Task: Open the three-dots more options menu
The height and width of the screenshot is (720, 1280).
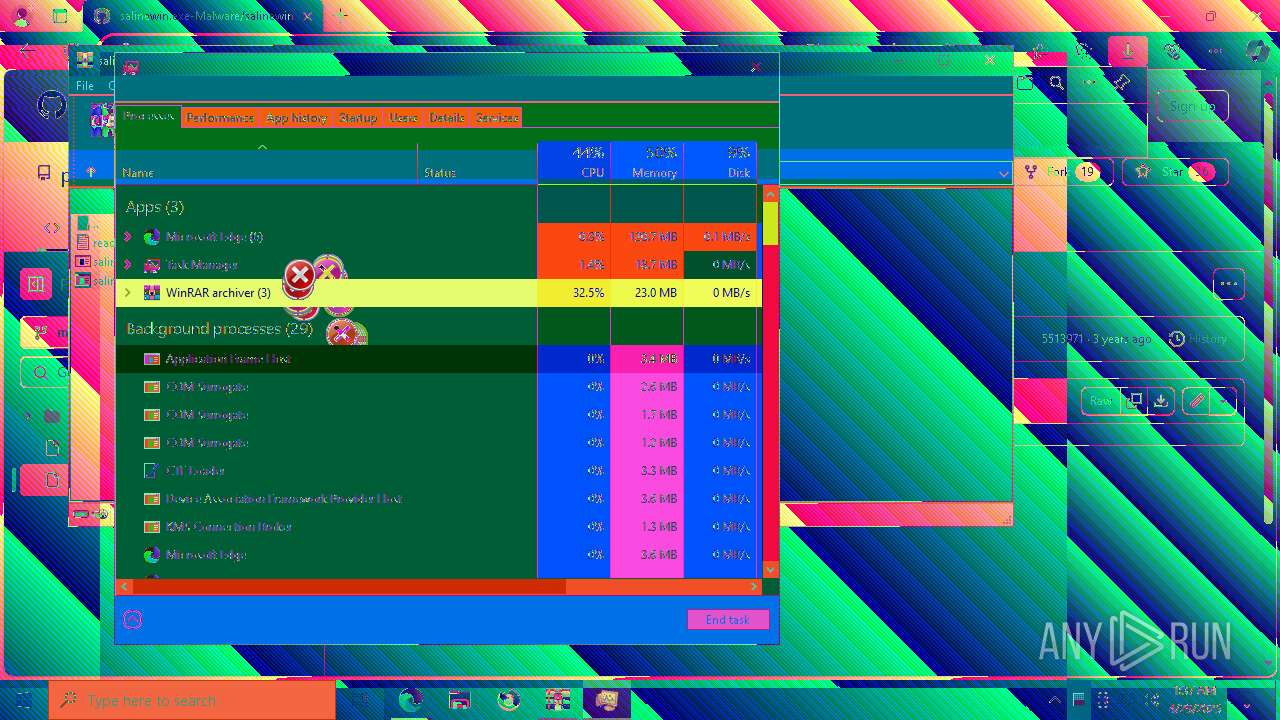Action: pos(1229,284)
